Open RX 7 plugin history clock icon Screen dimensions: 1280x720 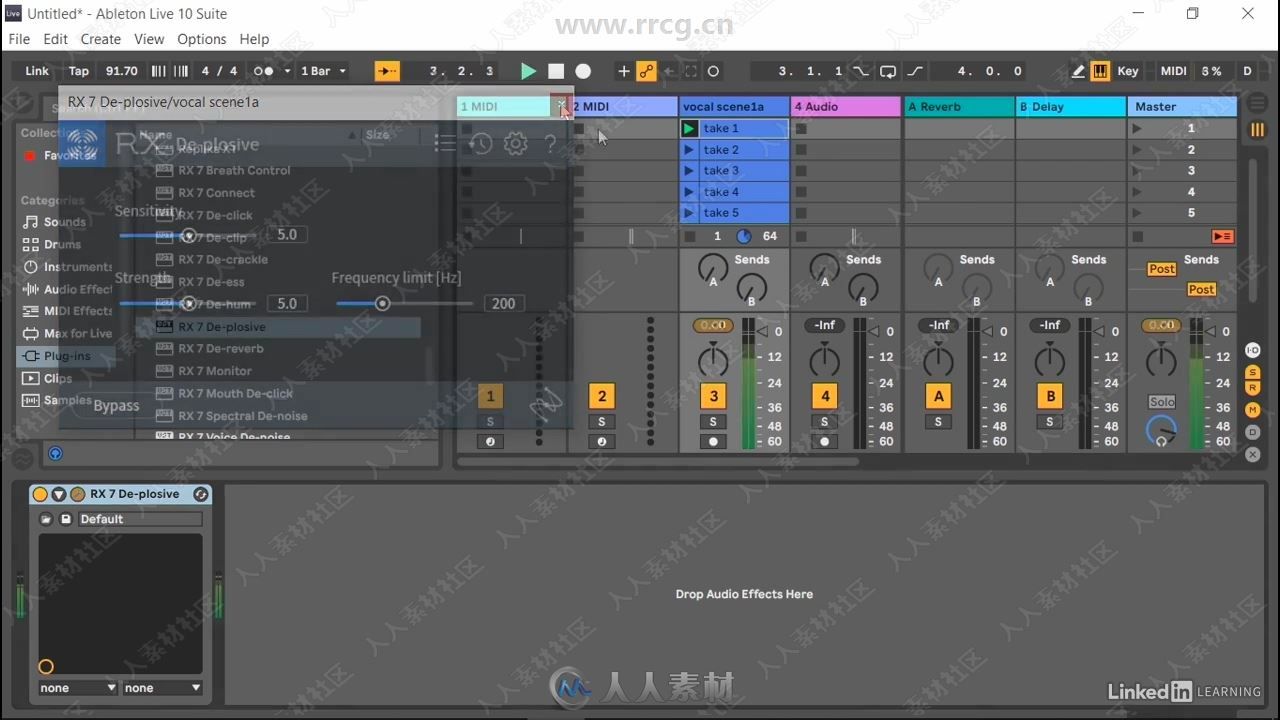[x=481, y=144]
